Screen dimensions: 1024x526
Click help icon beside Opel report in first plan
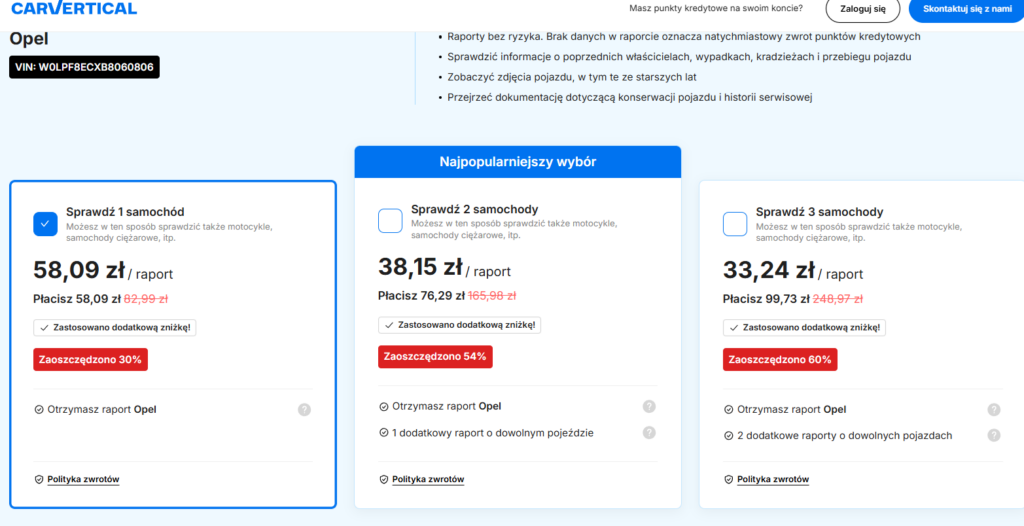coord(304,409)
